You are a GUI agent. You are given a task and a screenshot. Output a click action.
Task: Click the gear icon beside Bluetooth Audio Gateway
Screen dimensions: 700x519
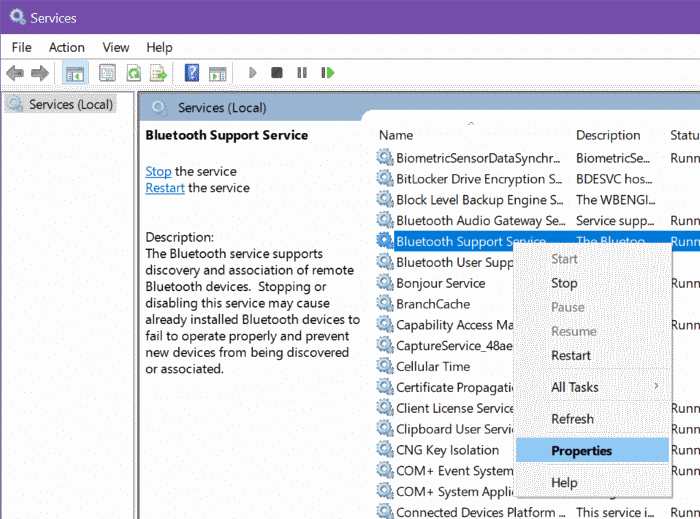click(x=384, y=220)
